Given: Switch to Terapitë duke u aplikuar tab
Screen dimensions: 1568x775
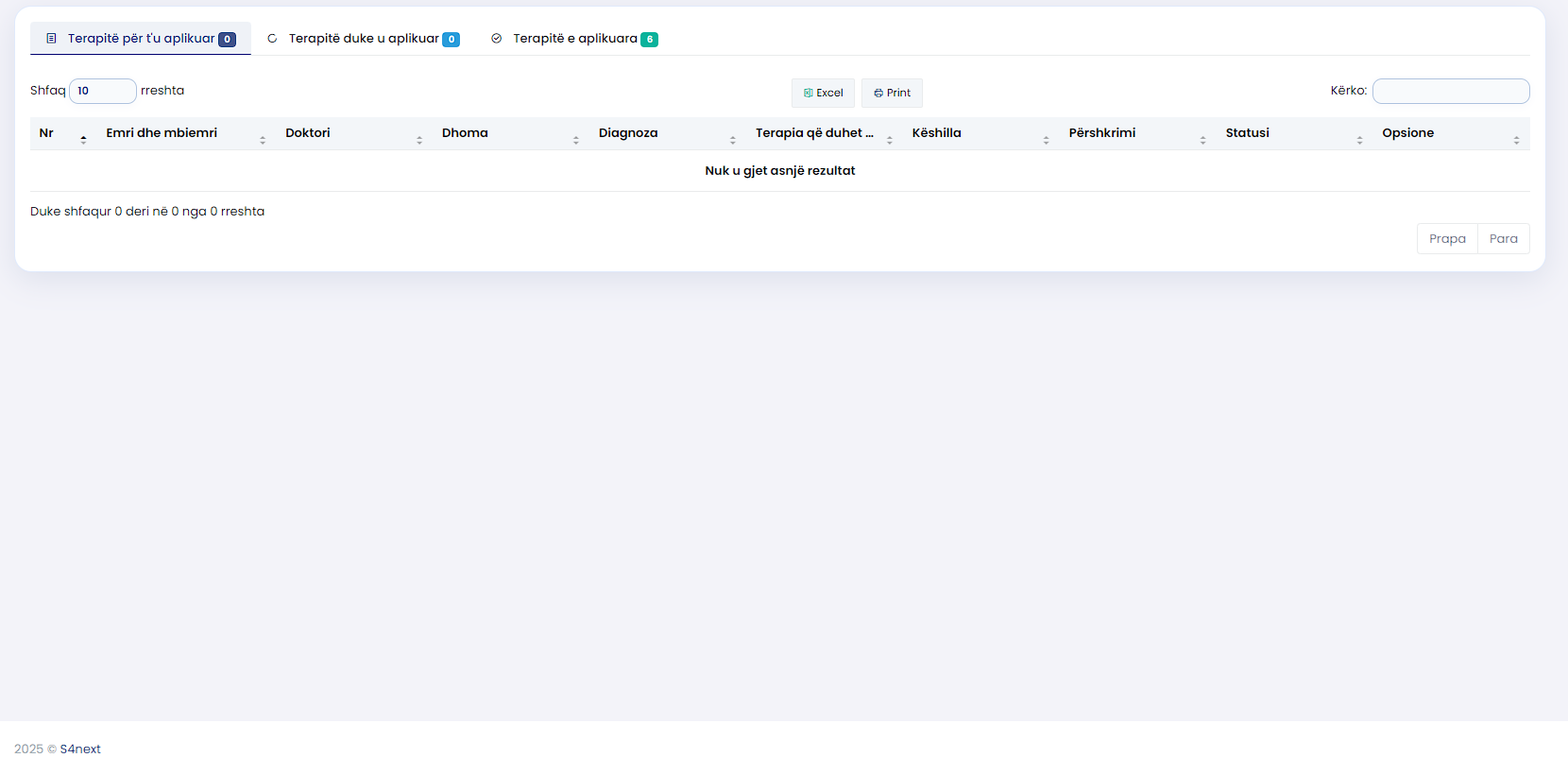Looking at the screenshot, I should click(364, 39).
